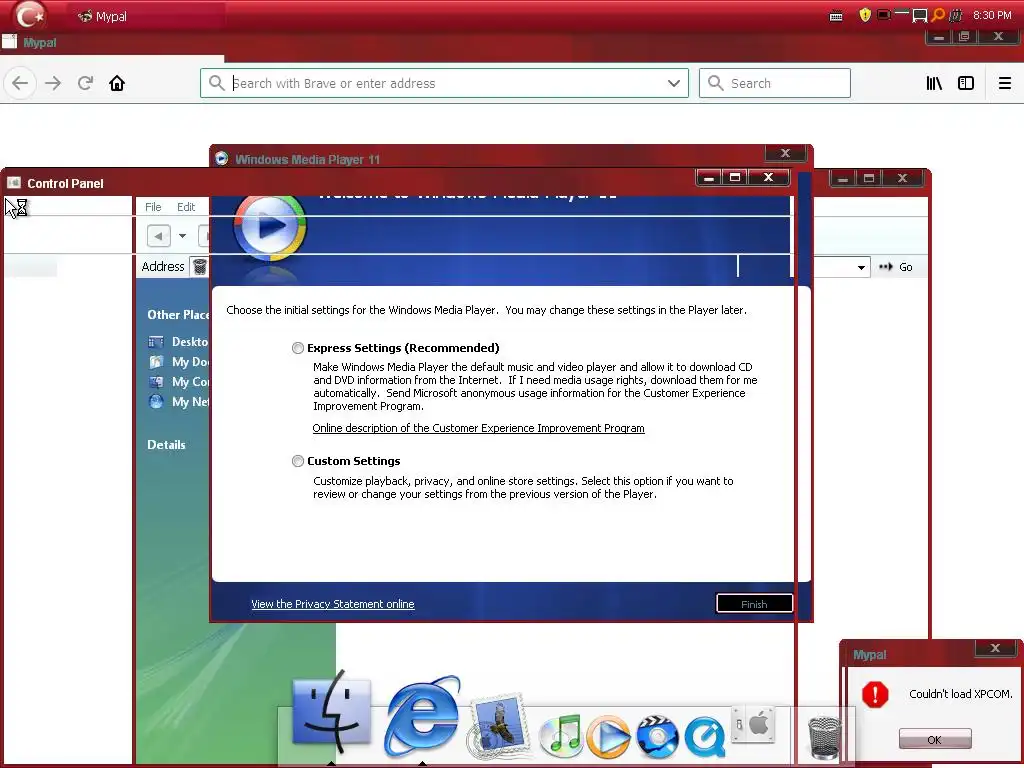Image resolution: width=1024 pixels, height=768 pixels.
Task: Open System Preferences Apple icon in dock
Action: 753,725
